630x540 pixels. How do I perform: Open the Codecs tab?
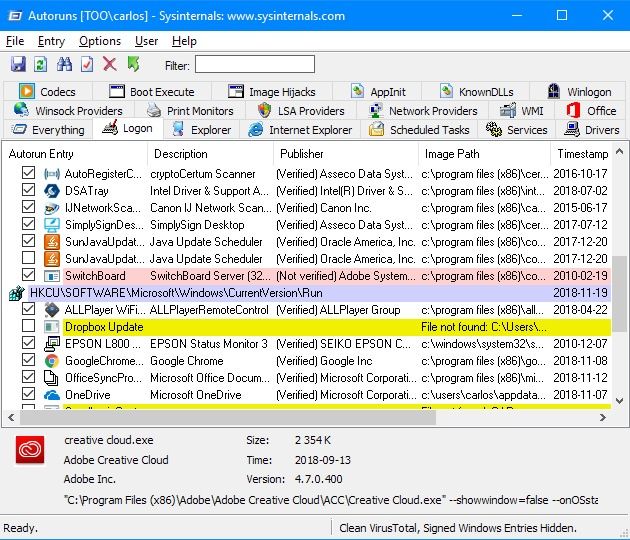pyautogui.click(x=48, y=92)
